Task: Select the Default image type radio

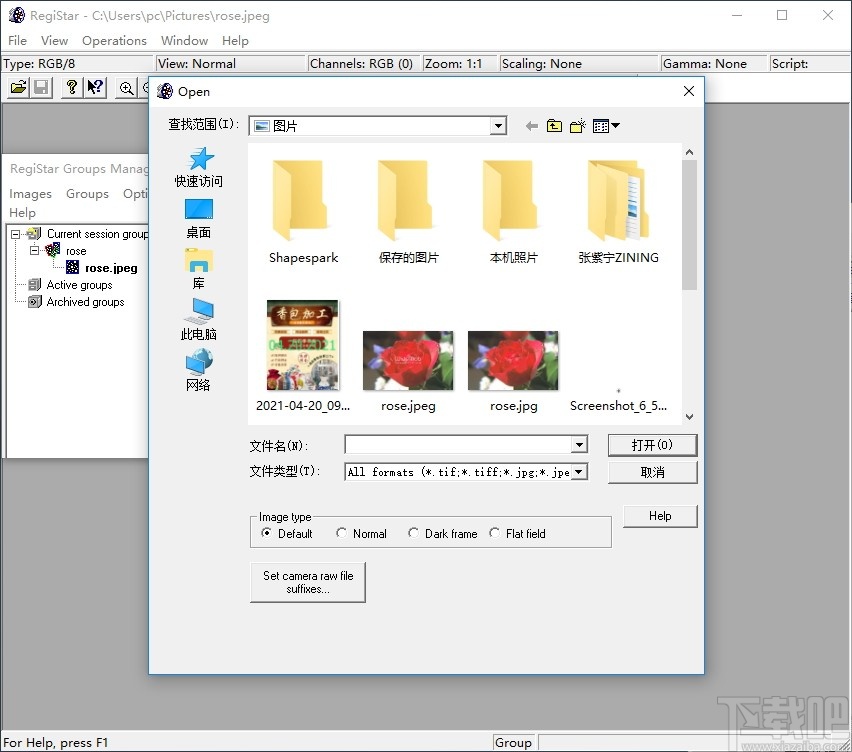Action: 266,533
